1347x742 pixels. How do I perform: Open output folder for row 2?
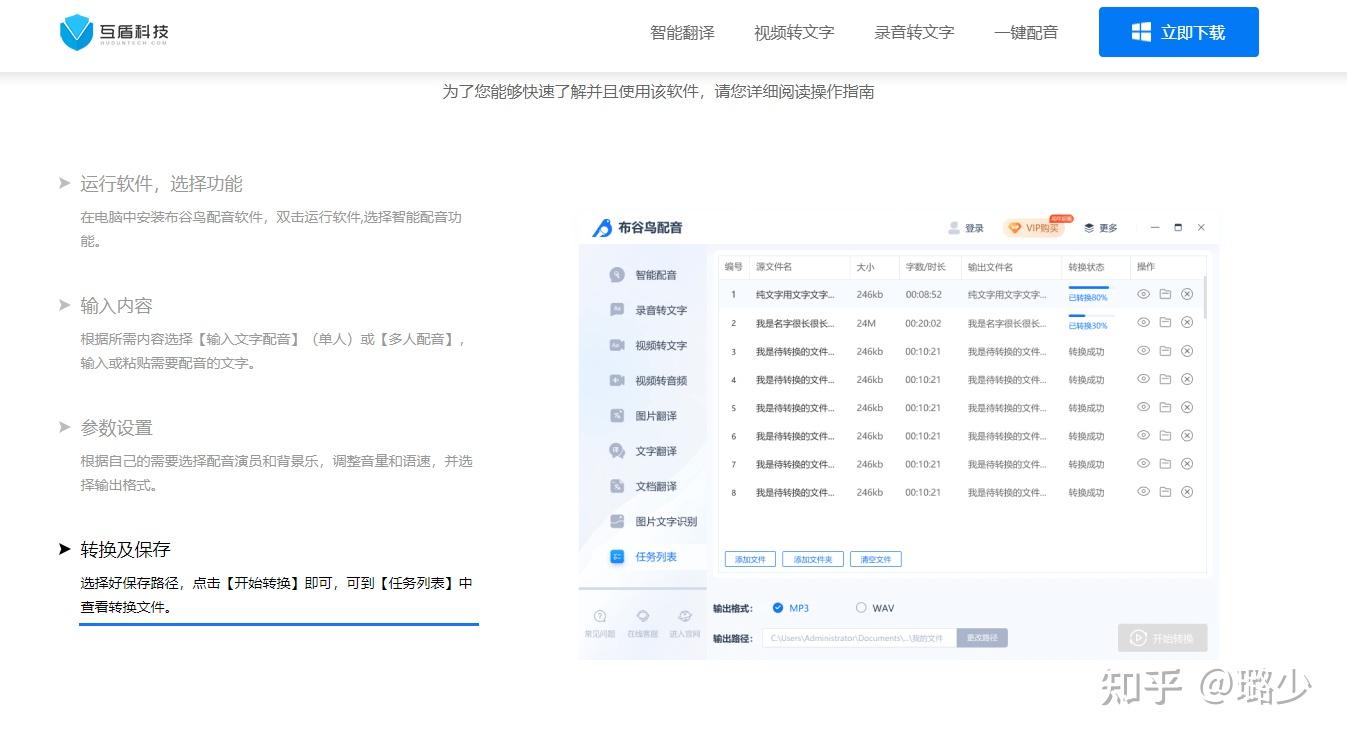pyautogui.click(x=1165, y=322)
